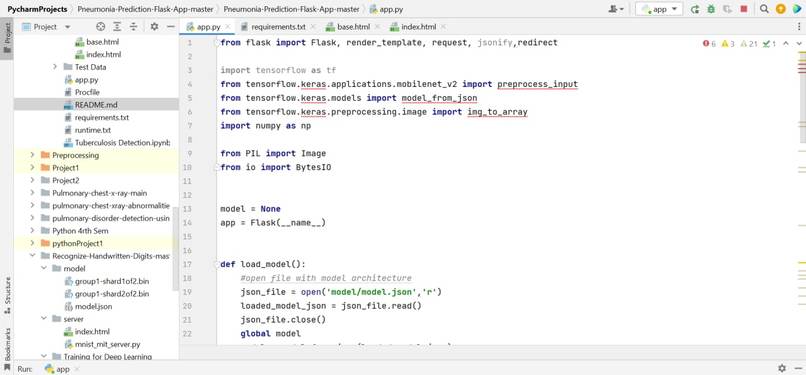Viewport: 806px width, 375px height.
Task: Select README.md in project tree
Action: [96, 105]
